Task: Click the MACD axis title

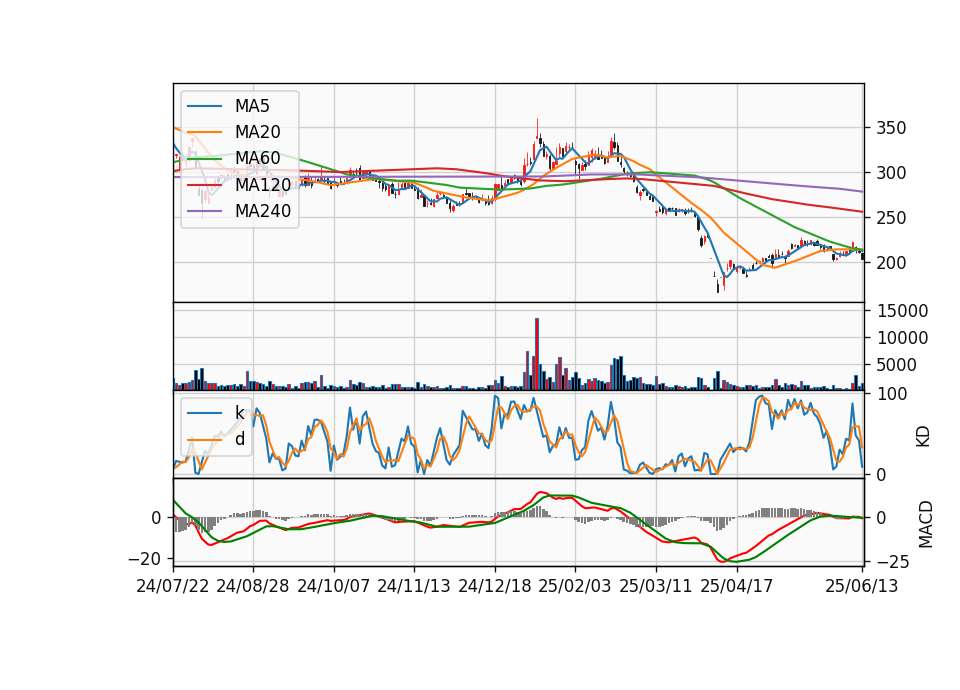Action: coord(925,525)
